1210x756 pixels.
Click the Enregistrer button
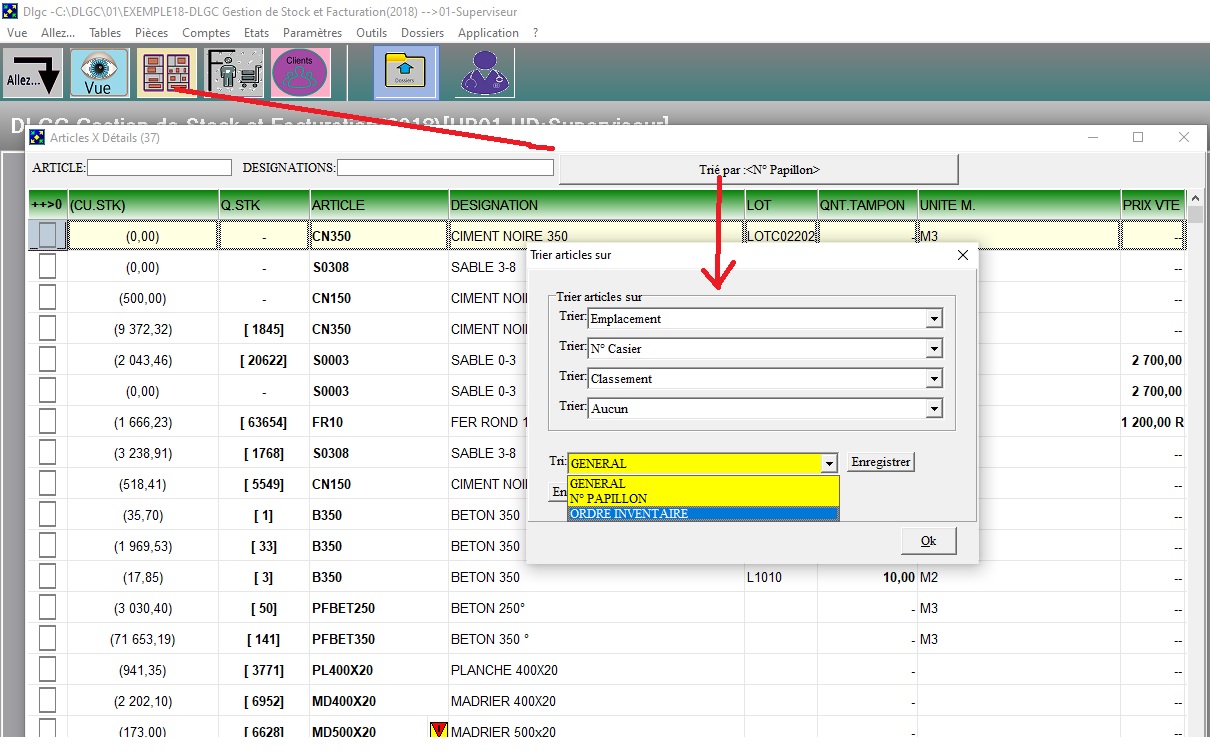pos(880,463)
